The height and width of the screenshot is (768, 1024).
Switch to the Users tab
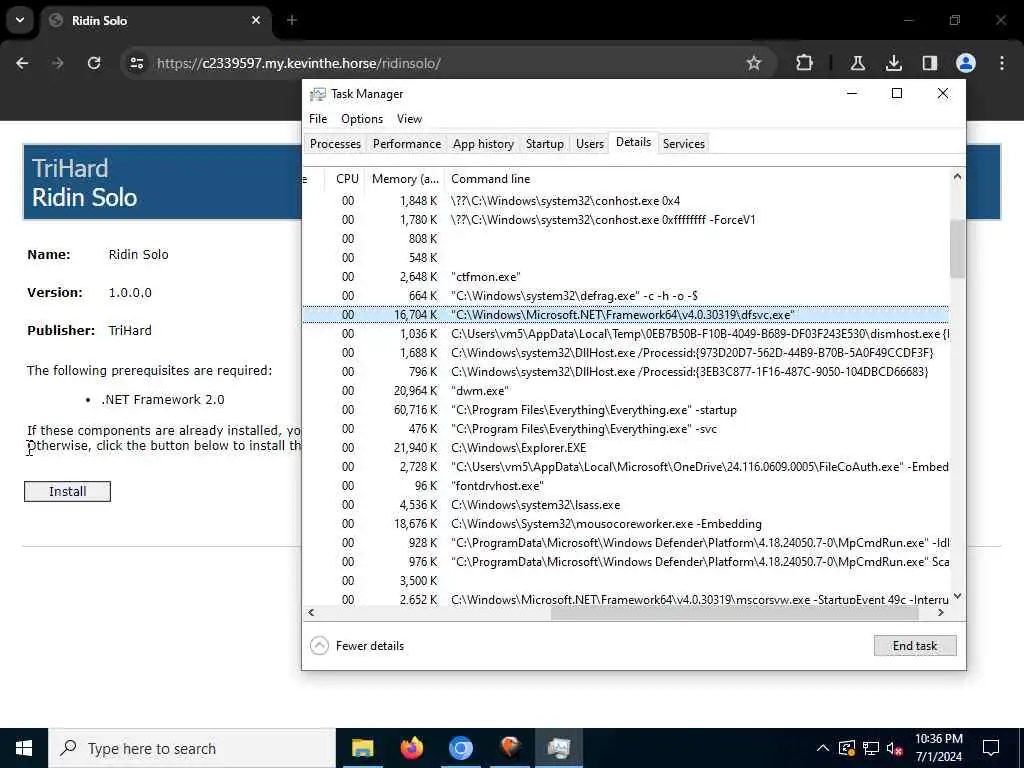pyautogui.click(x=590, y=144)
